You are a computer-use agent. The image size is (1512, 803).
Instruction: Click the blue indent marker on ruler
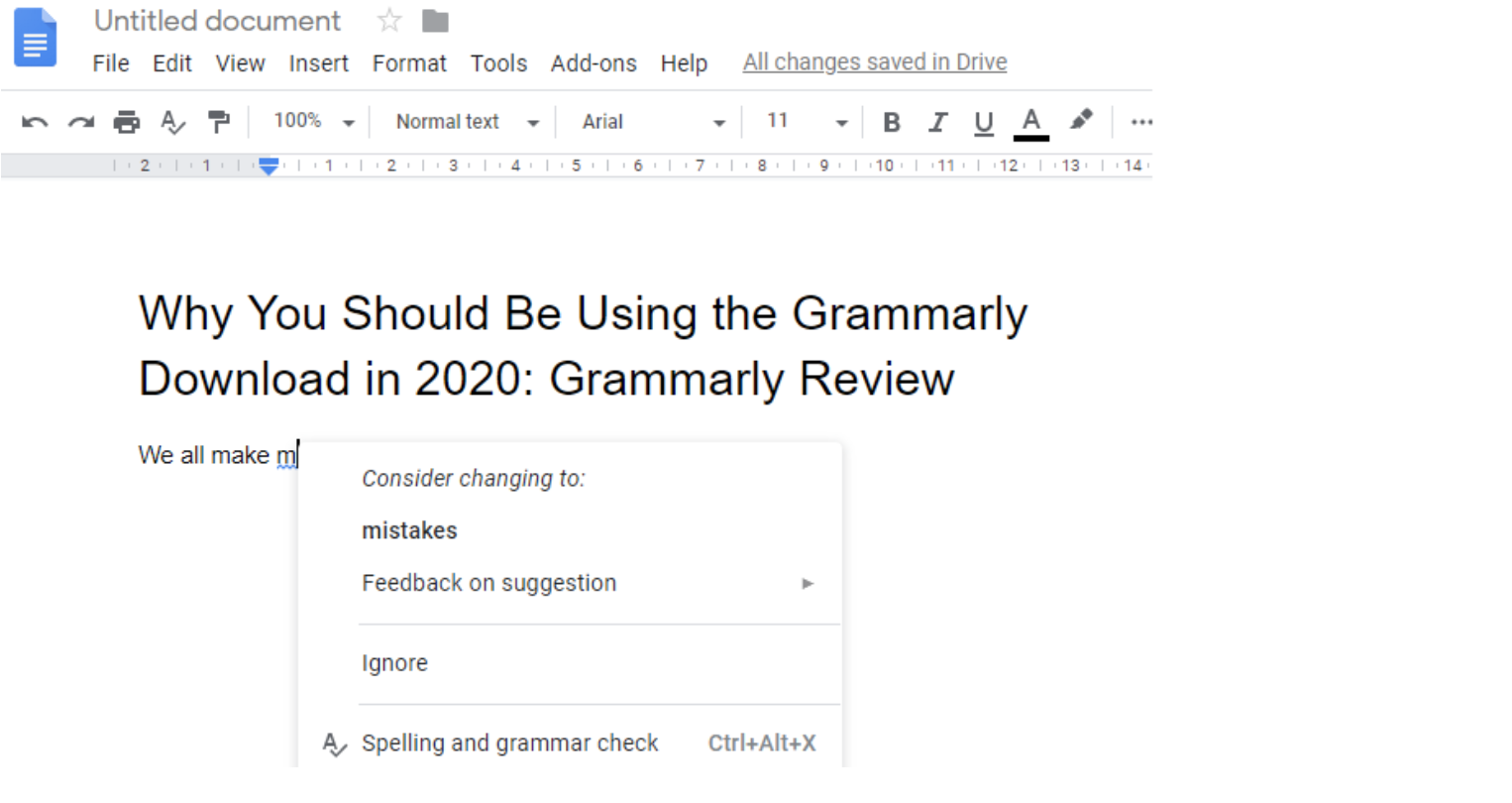click(x=269, y=166)
